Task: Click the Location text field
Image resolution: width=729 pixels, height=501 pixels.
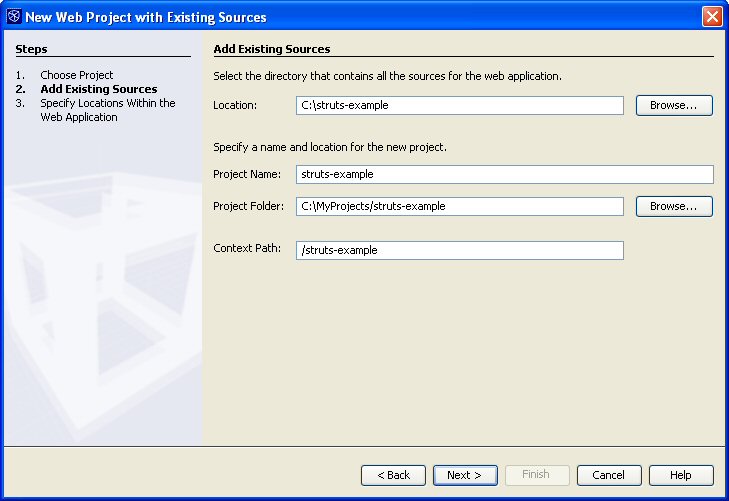Action: pos(459,105)
